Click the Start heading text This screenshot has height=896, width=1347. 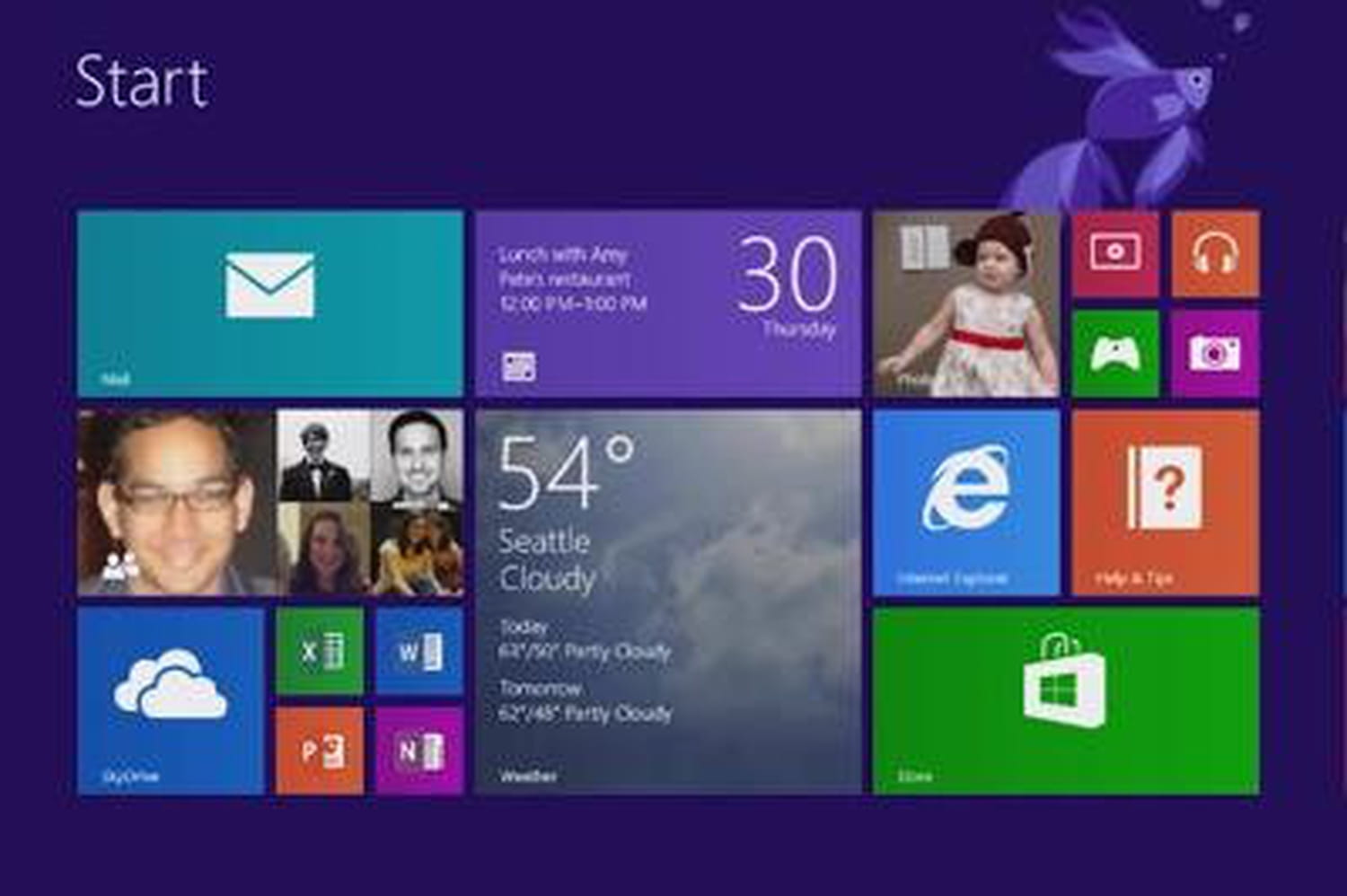tap(142, 82)
